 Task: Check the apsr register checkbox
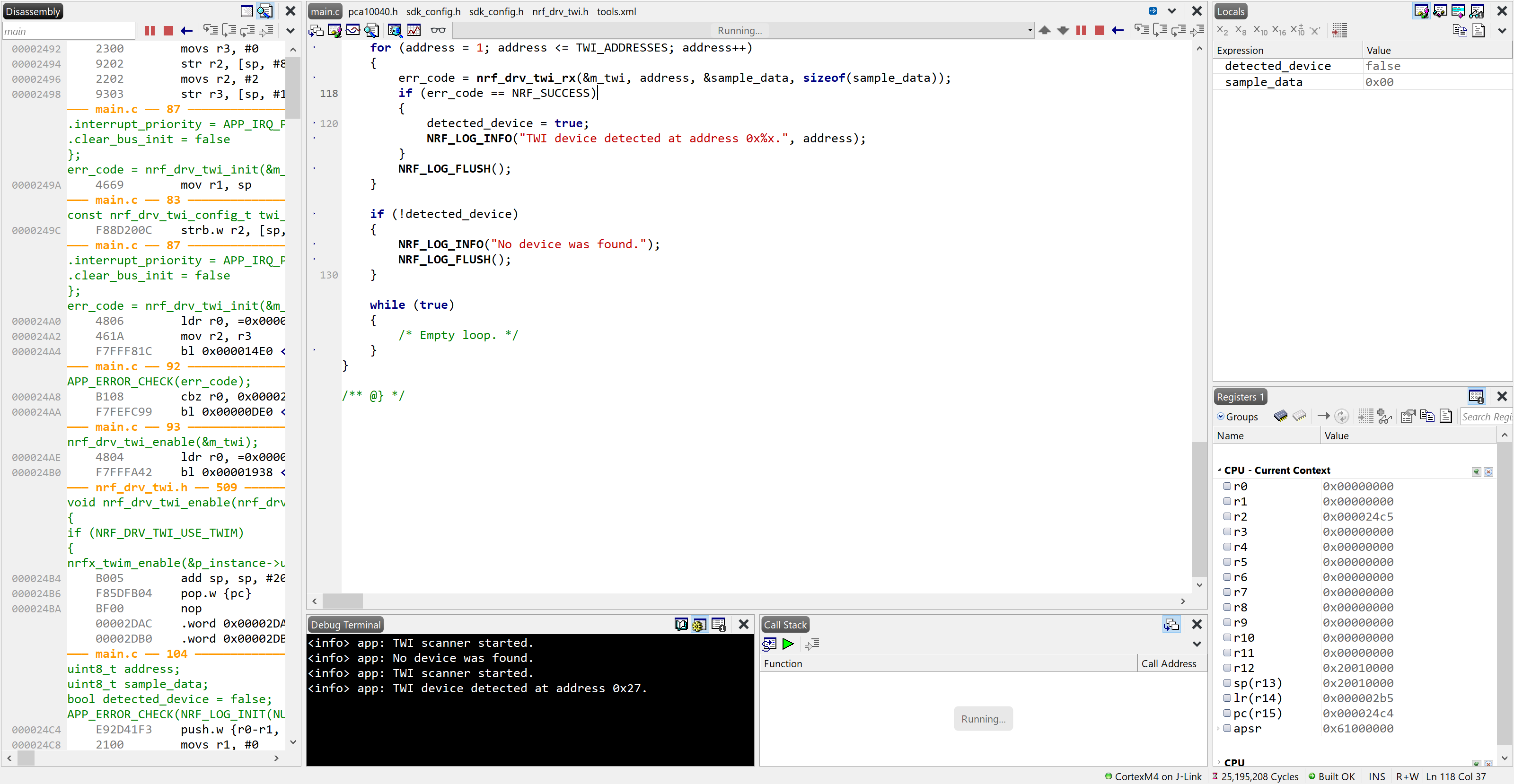click(1228, 729)
